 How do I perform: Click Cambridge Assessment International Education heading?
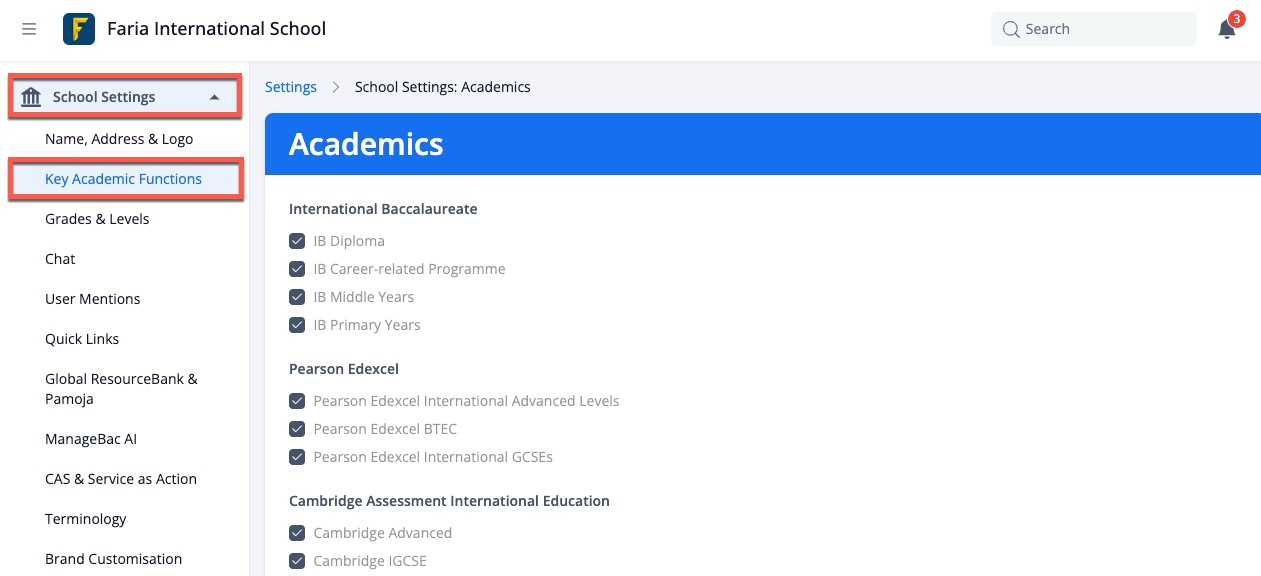click(x=449, y=501)
